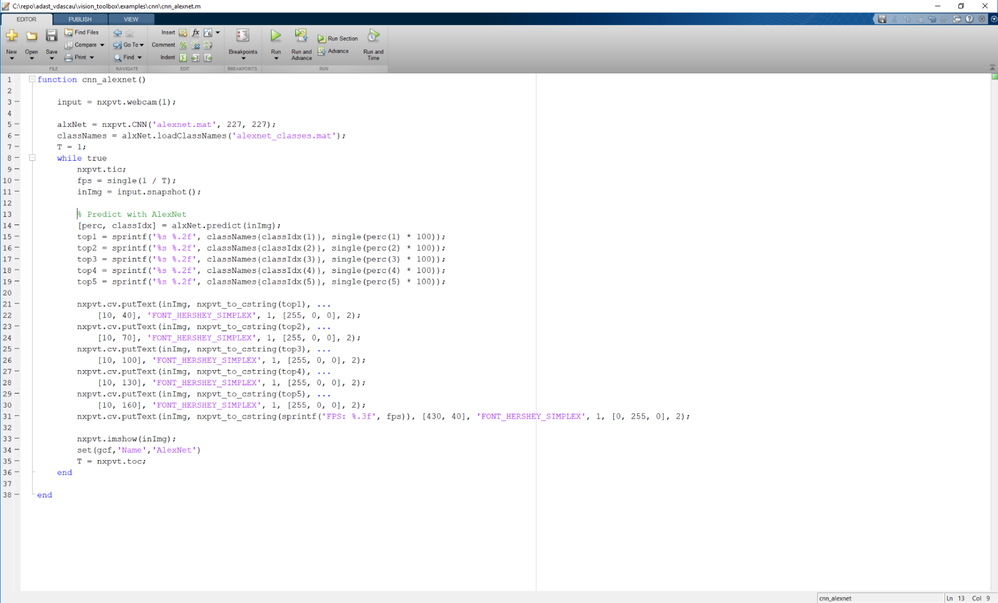The height and width of the screenshot is (603, 998).
Task: Click the Open folder icon
Action: click(x=31, y=36)
